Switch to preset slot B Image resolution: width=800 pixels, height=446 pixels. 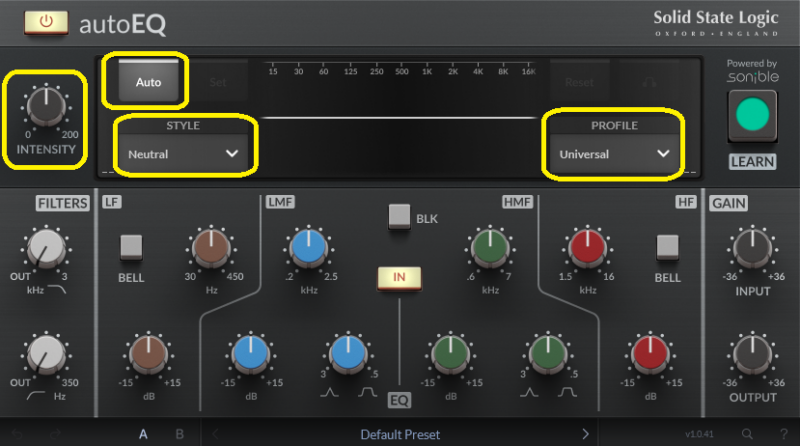pos(180,434)
